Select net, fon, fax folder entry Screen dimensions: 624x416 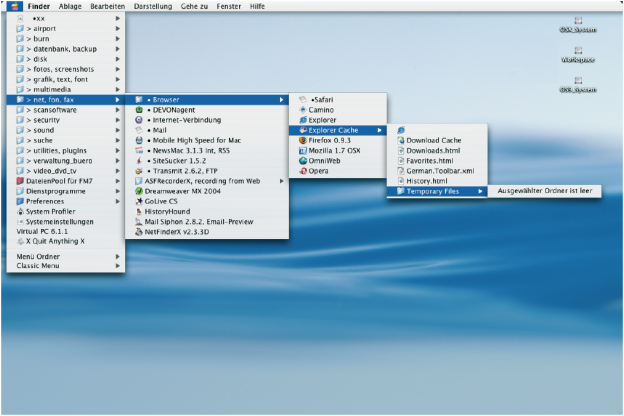[x=66, y=100]
